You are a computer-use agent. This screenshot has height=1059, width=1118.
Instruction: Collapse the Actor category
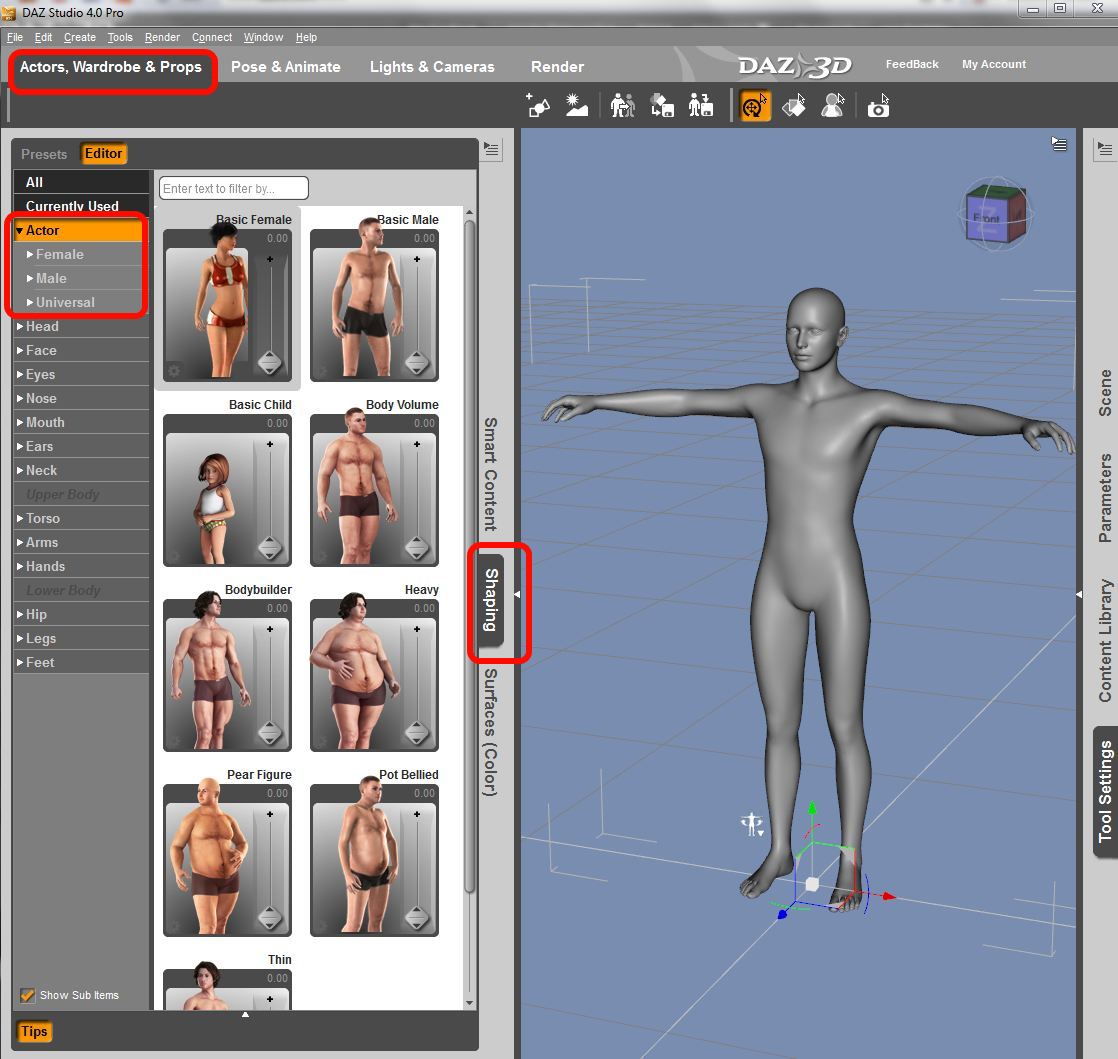(x=20, y=230)
